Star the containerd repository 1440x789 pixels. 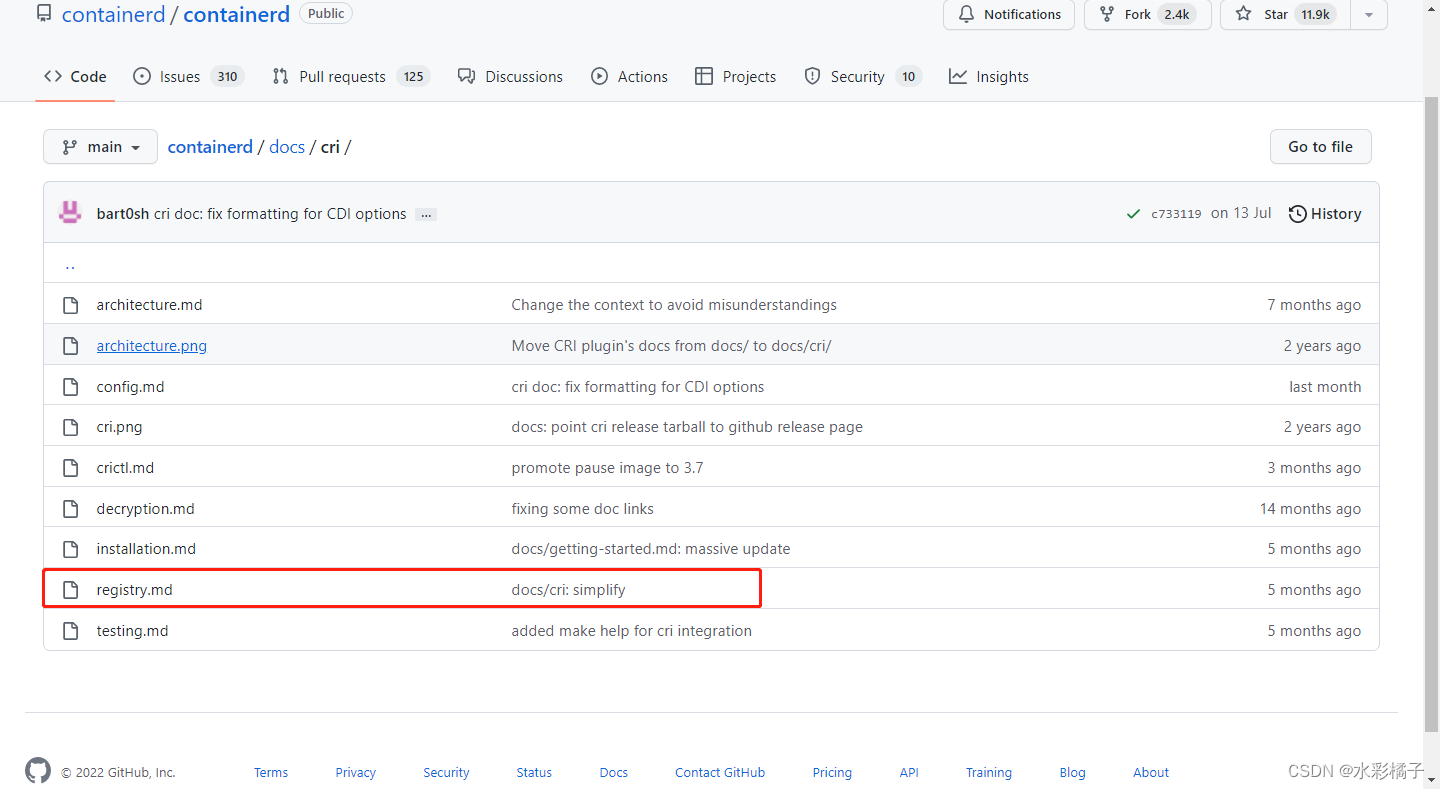pos(1285,14)
